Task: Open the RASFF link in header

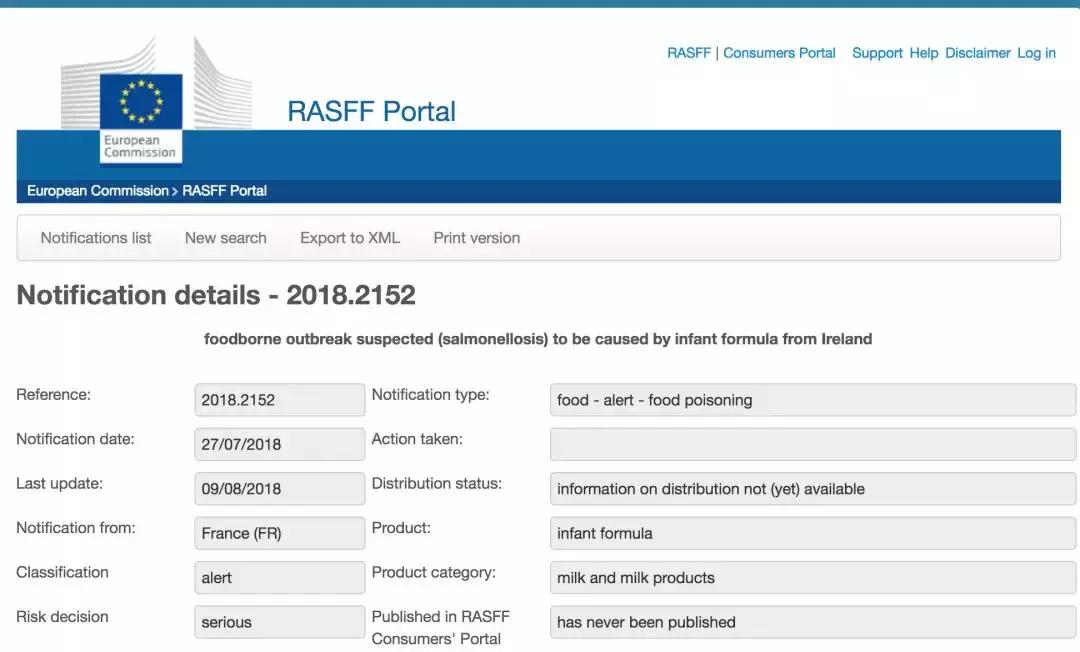Action: point(688,53)
